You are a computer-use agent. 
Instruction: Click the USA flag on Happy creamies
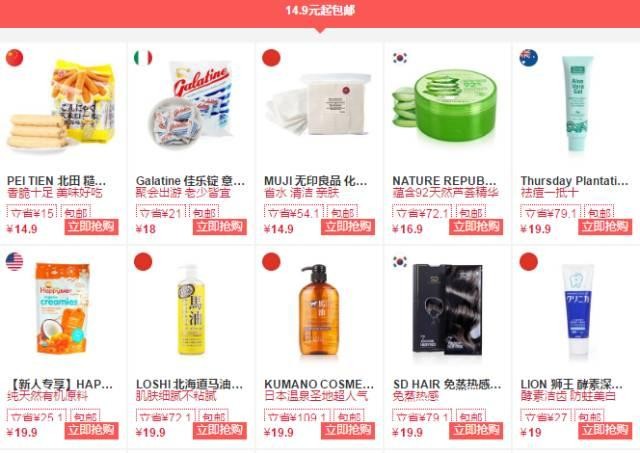pos(14,262)
